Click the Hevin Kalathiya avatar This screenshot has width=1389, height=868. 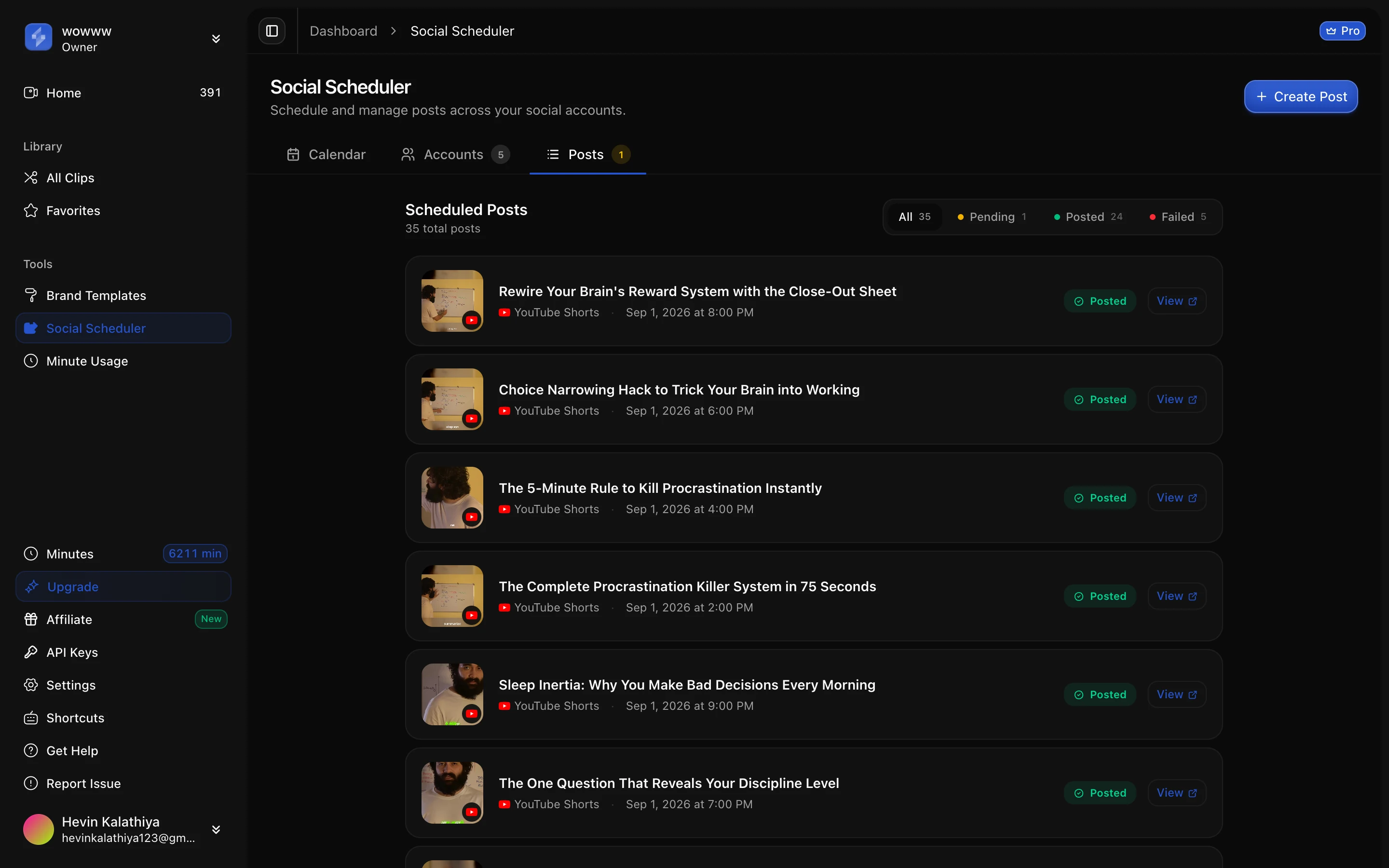click(39, 829)
